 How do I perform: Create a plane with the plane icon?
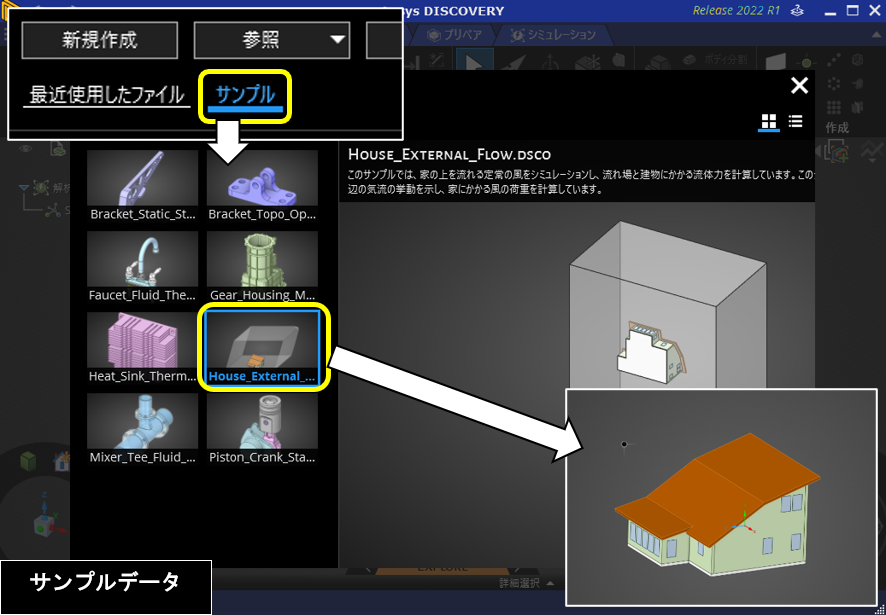tap(775, 62)
